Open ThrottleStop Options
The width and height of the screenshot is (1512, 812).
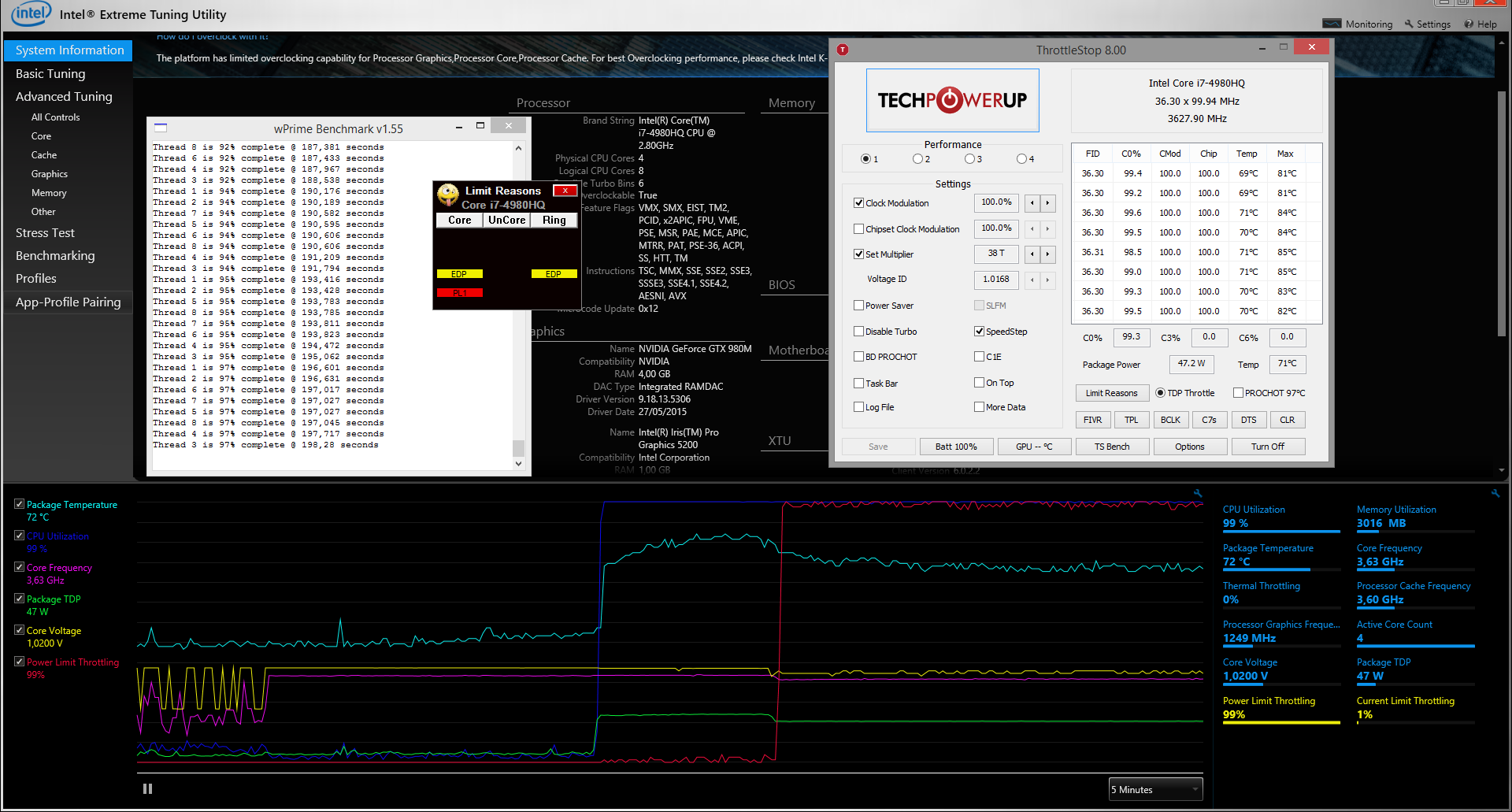point(1190,447)
